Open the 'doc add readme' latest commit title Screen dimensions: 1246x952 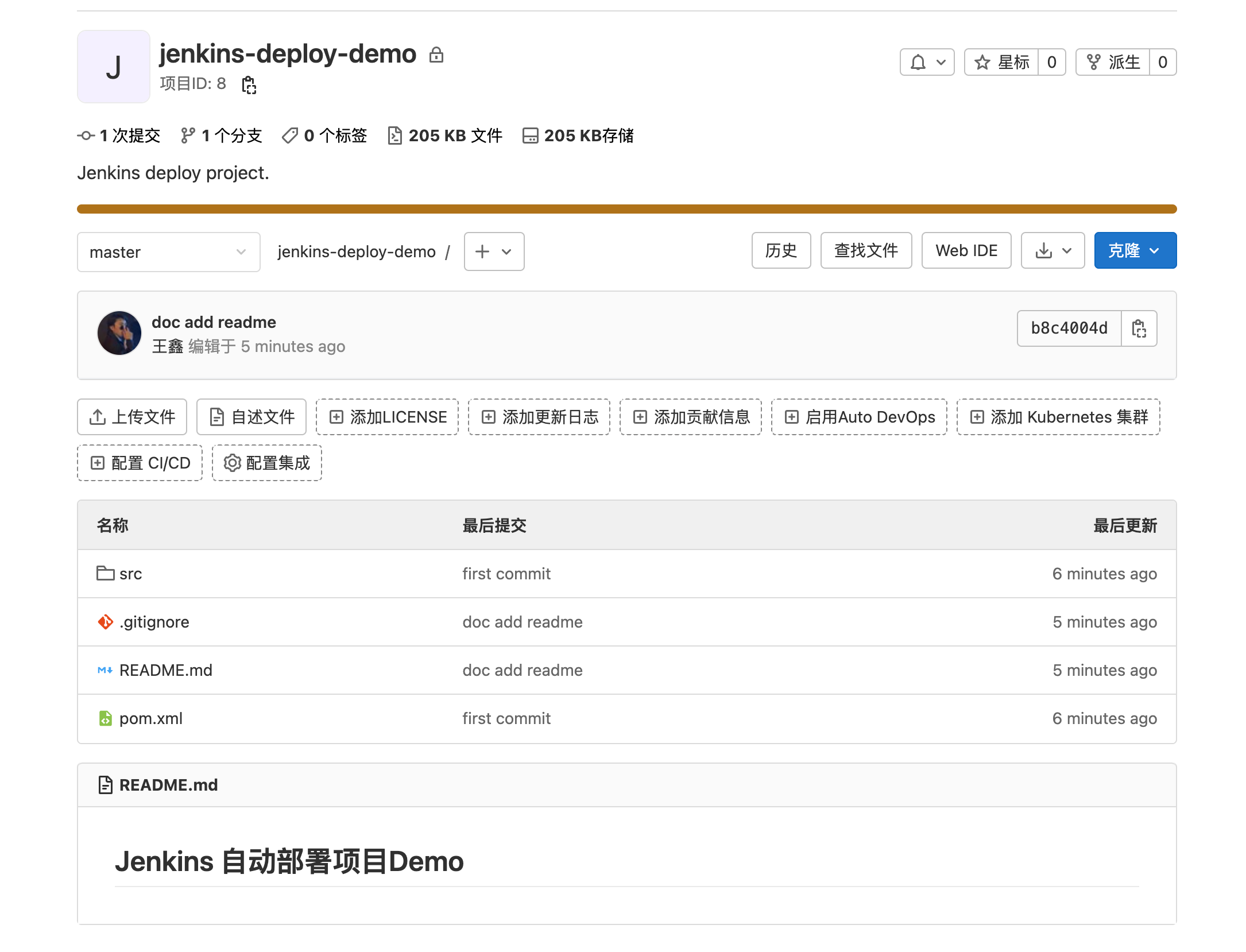click(214, 322)
